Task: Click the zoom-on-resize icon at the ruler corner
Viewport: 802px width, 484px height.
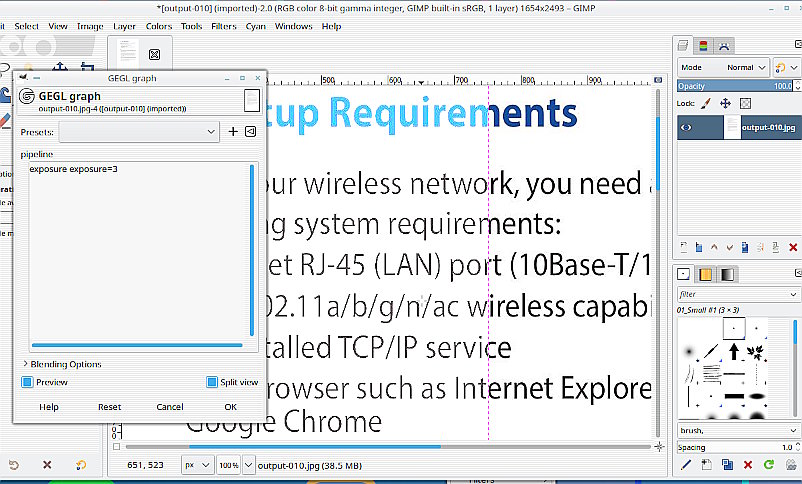Action: pyautogui.click(x=658, y=80)
